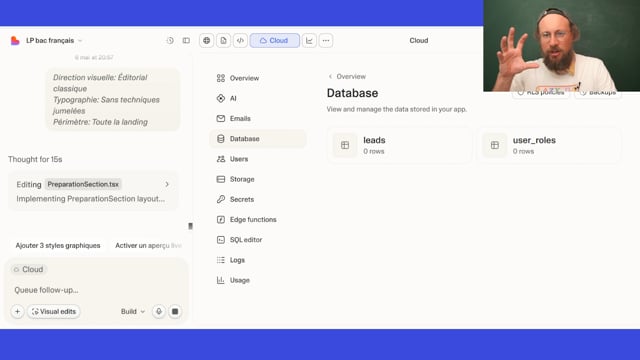Open Storage in the Cloud sidebar

[258, 179]
